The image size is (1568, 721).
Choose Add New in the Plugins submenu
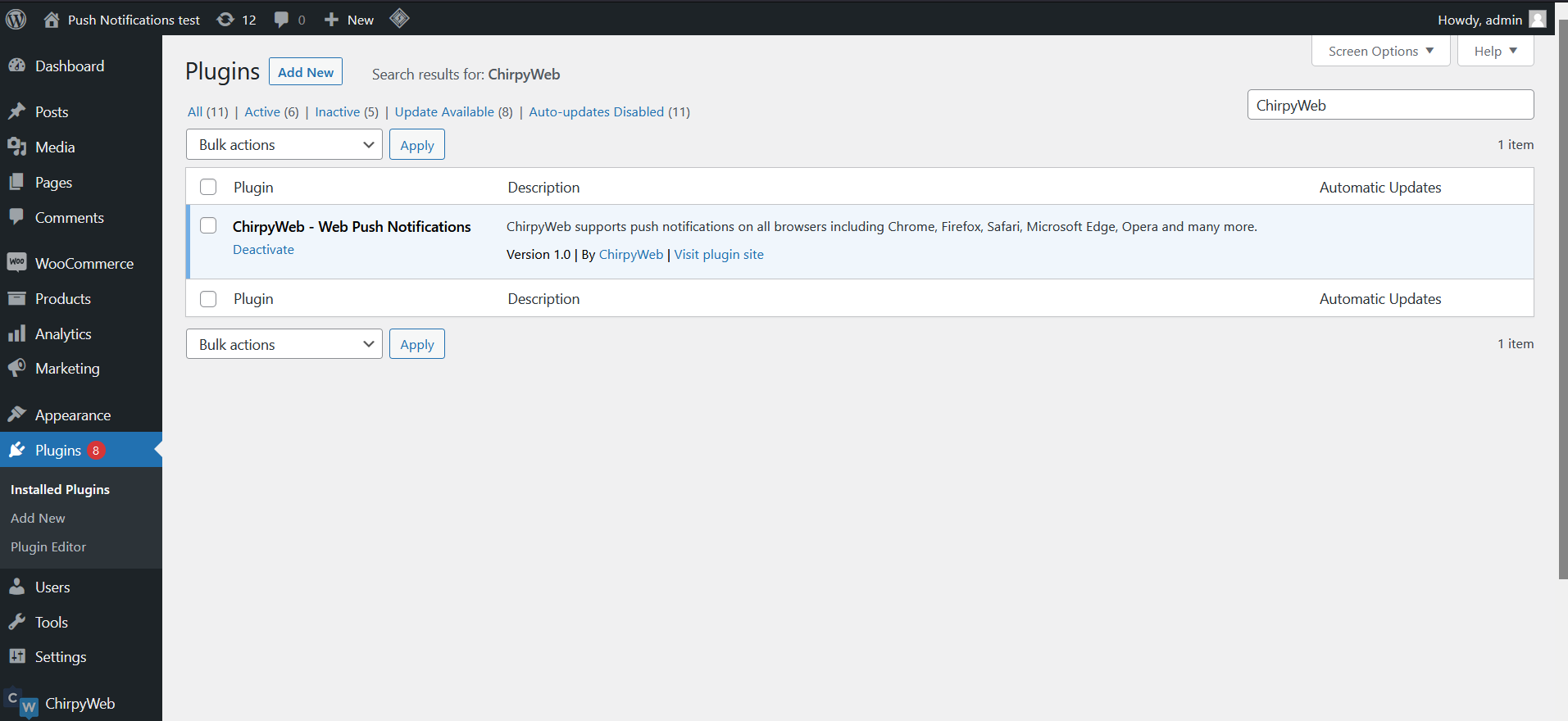[x=38, y=518]
